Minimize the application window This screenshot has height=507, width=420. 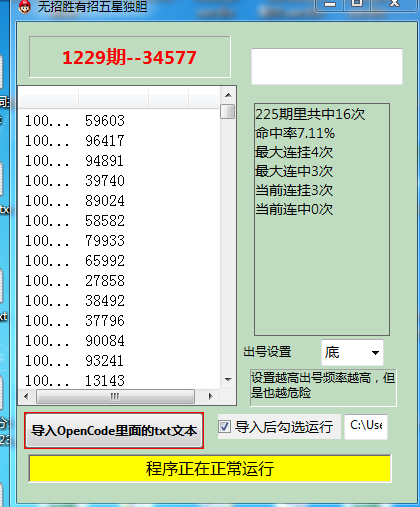click(x=330, y=4)
